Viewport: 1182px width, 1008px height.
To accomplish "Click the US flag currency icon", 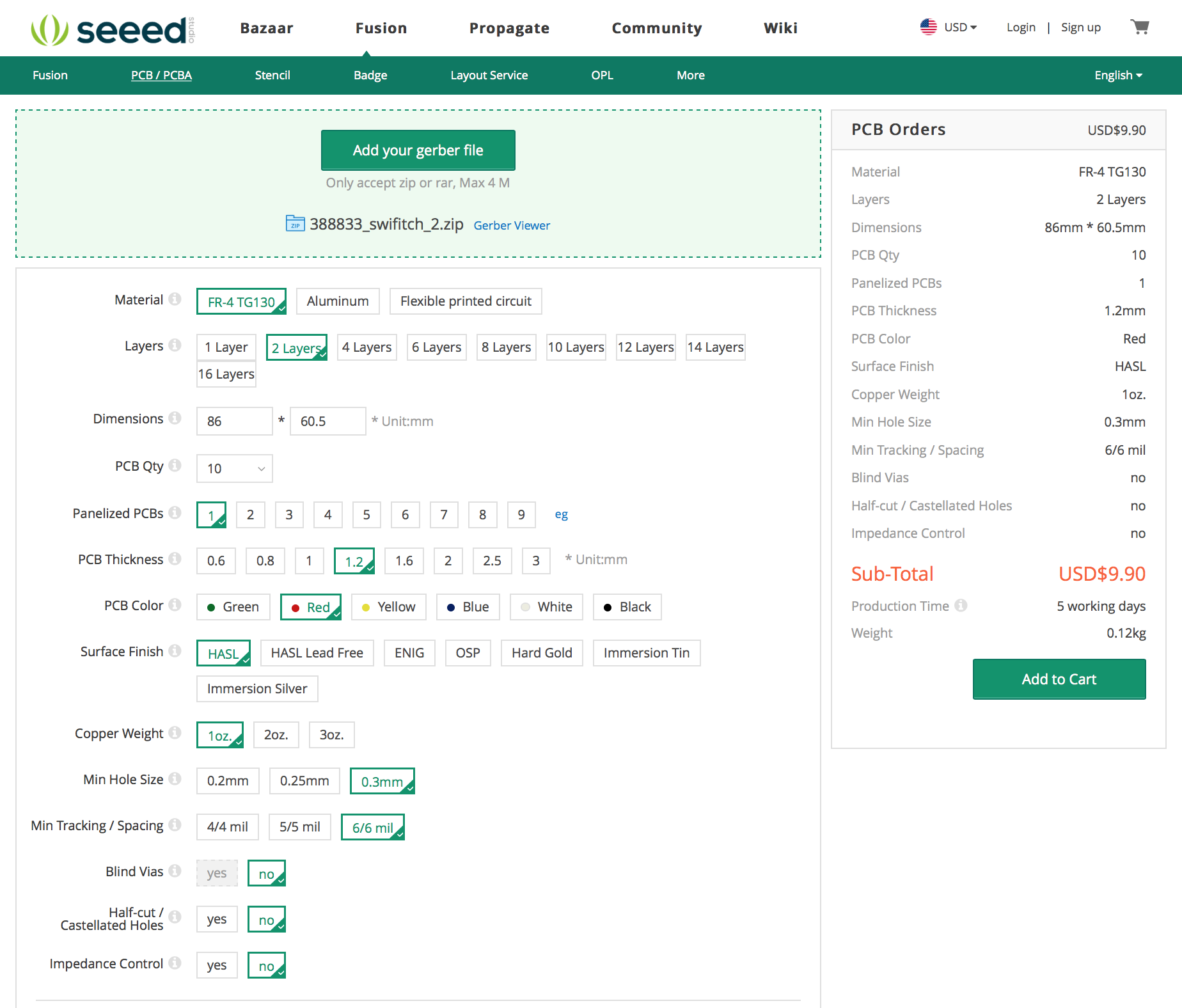I will click(928, 27).
